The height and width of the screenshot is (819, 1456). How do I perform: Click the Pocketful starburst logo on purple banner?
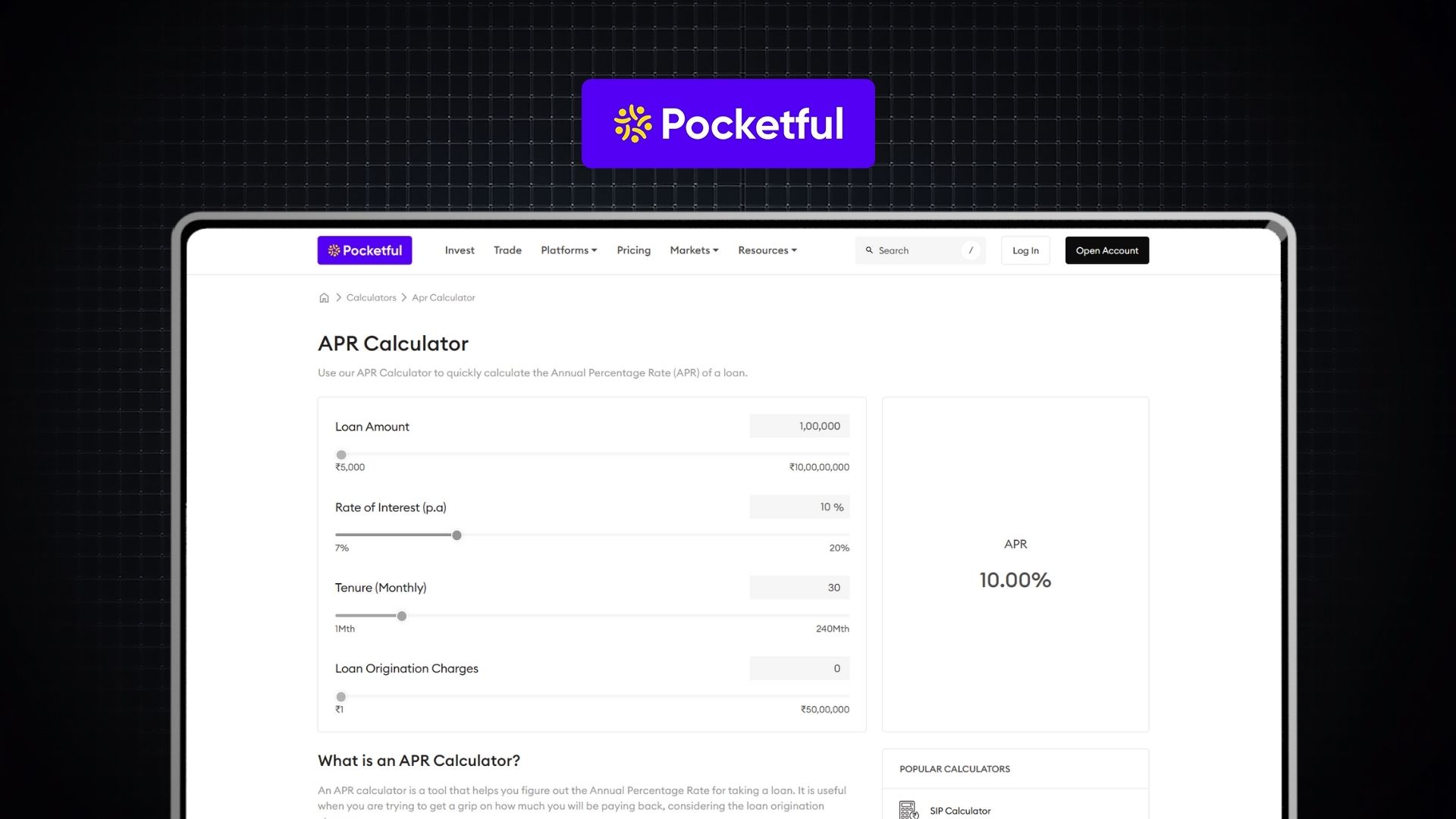pos(632,124)
